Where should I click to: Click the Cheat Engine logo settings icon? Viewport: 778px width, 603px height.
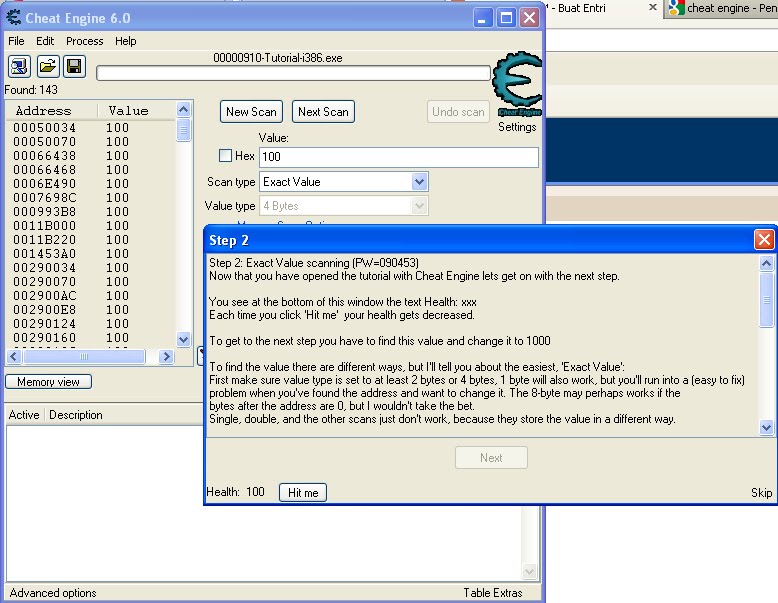pos(517,84)
